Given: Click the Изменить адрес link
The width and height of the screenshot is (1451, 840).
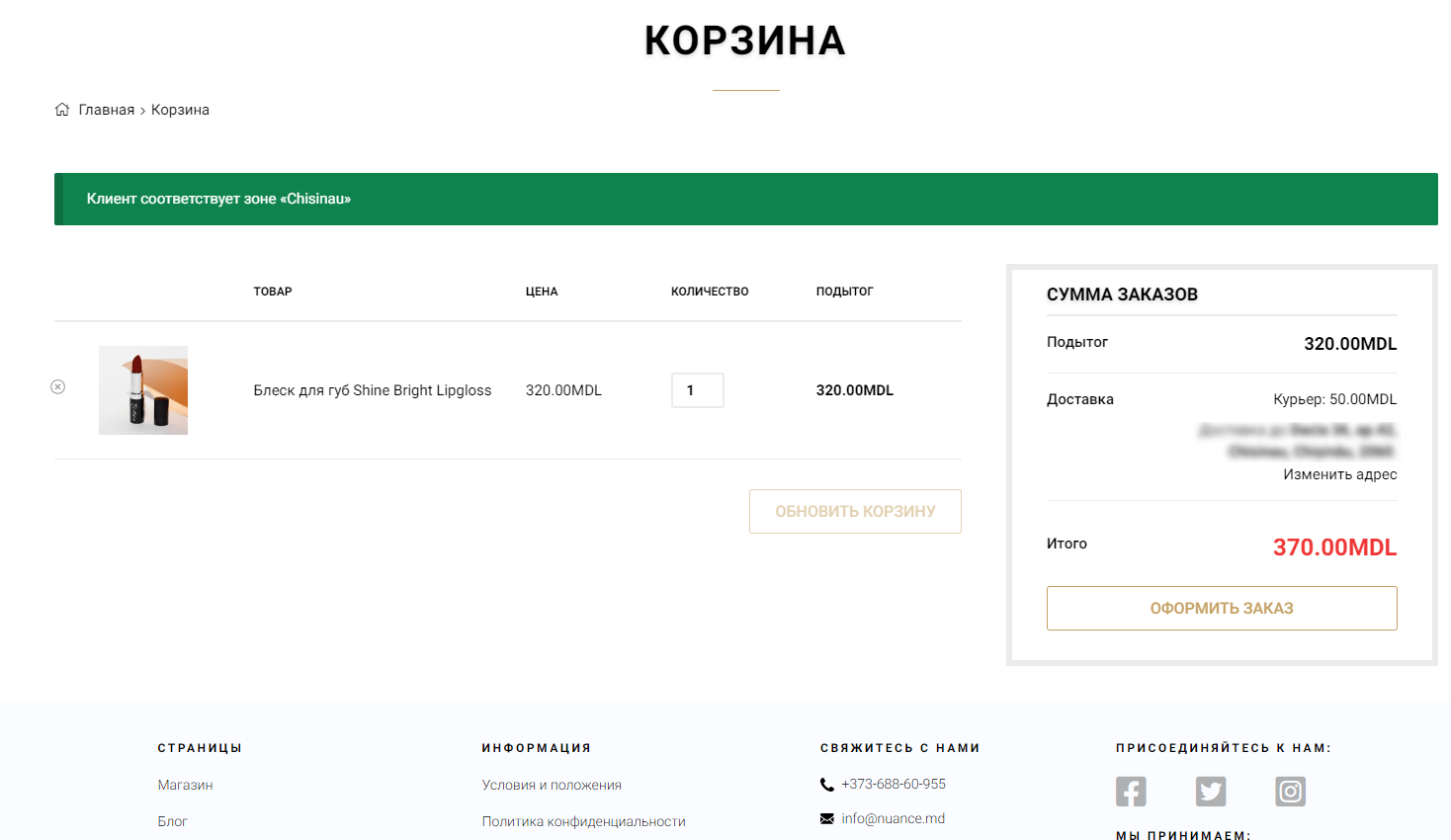Looking at the screenshot, I should pos(1339,474).
